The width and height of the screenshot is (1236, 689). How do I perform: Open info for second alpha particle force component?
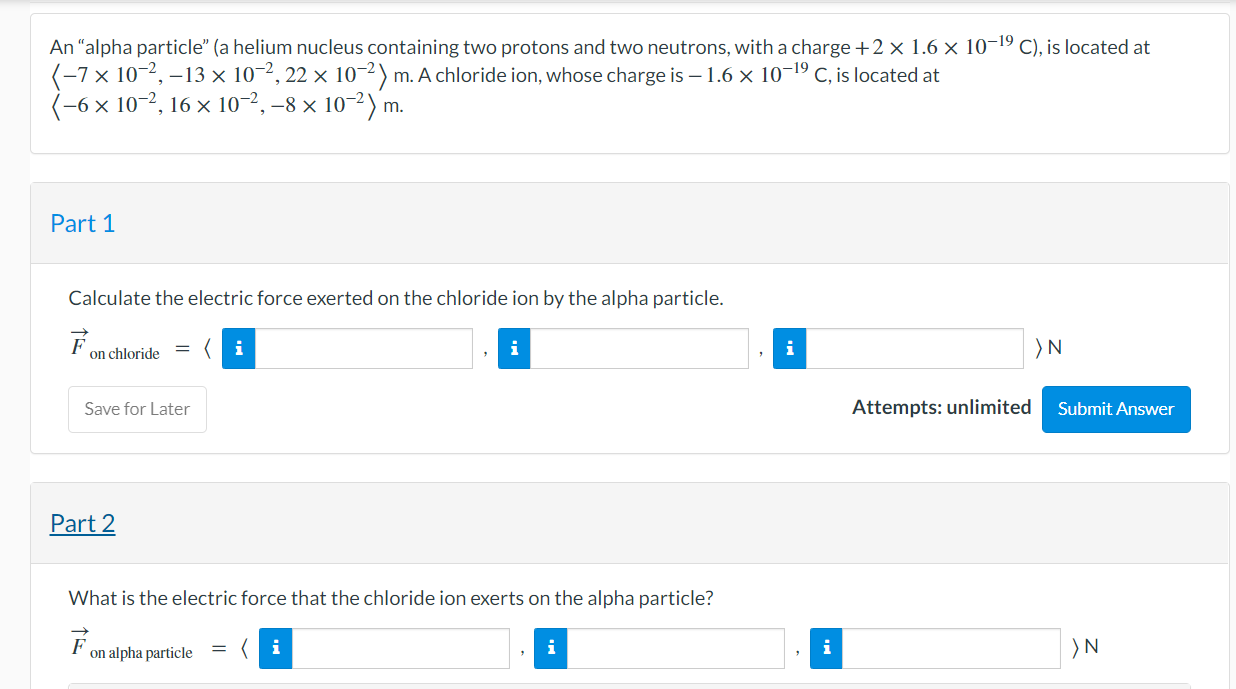pos(550,648)
